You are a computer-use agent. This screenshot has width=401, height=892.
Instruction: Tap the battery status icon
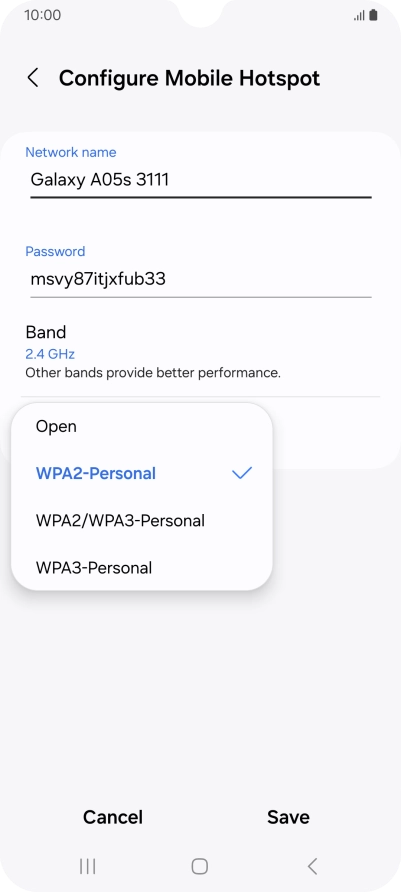(373, 15)
